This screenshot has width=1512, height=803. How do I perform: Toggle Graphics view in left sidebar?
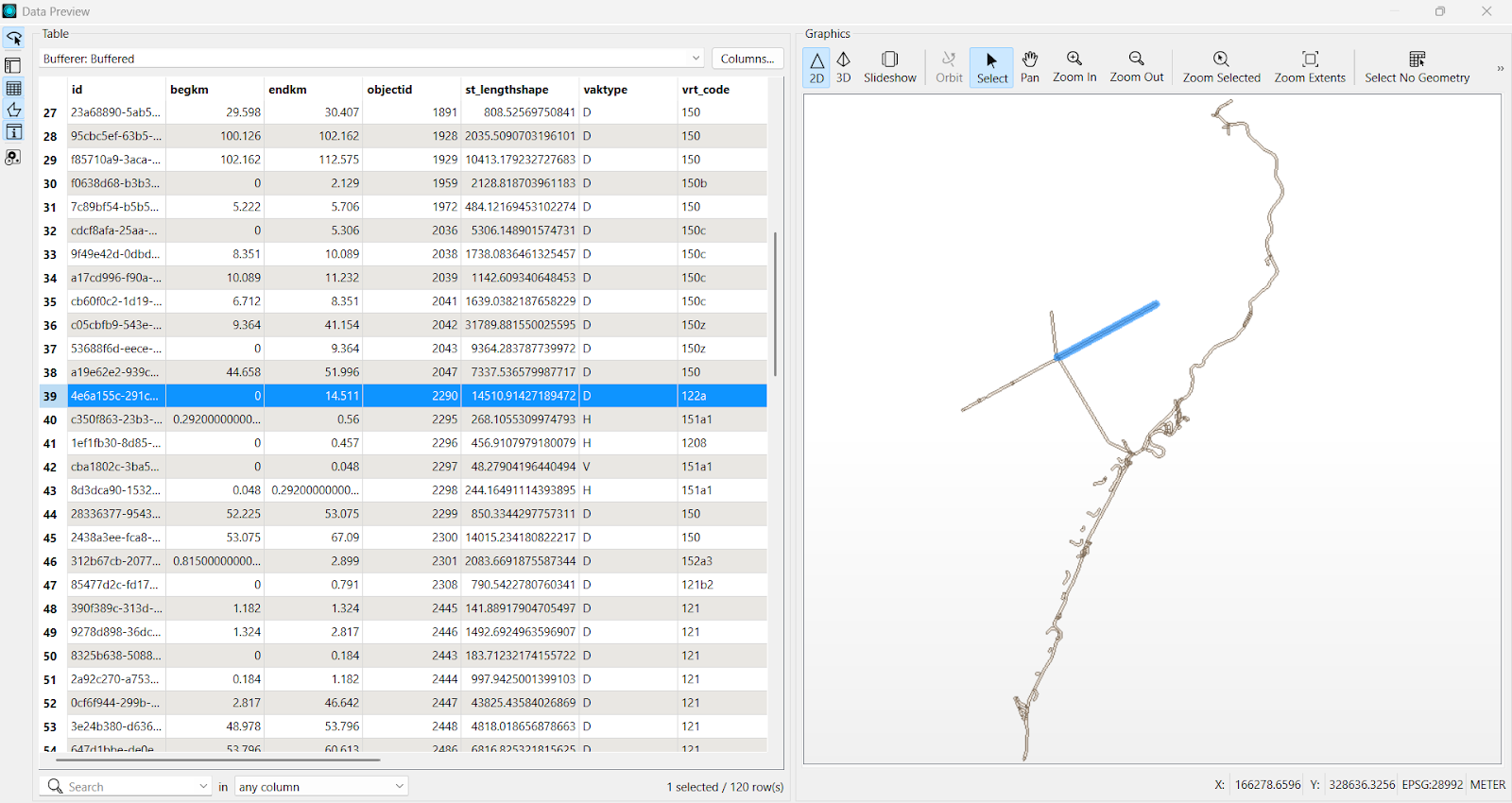click(13, 111)
